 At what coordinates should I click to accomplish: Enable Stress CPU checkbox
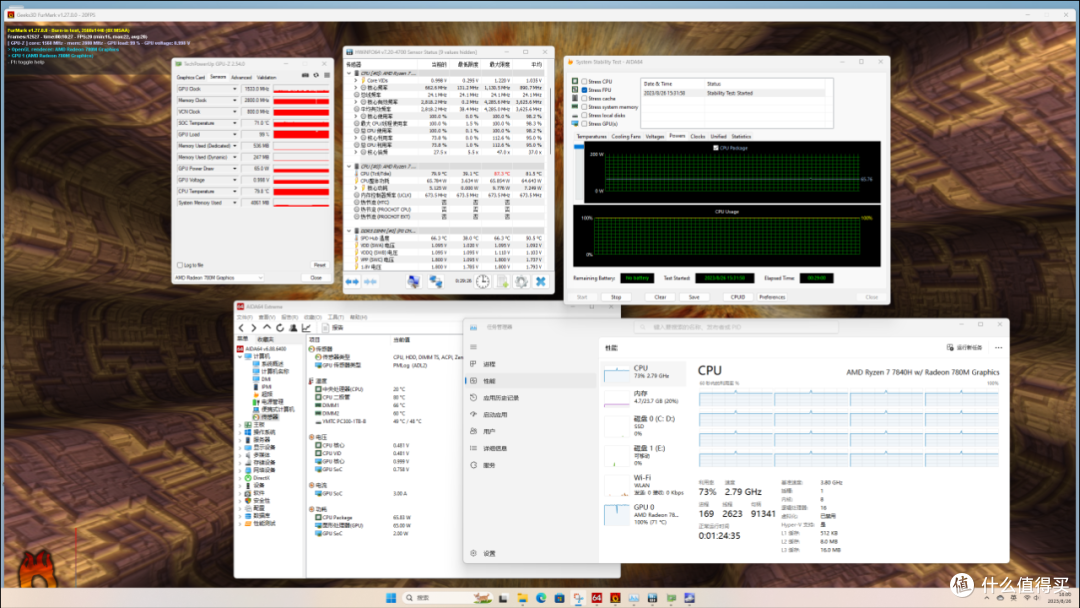pyautogui.click(x=584, y=81)
